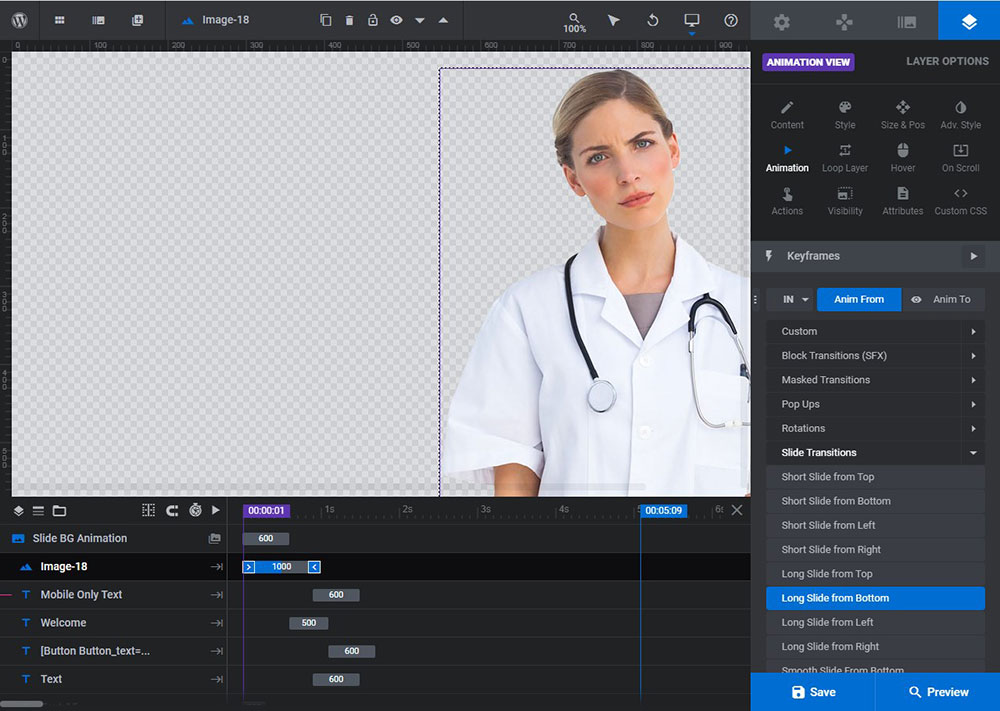This screenshot has width=1000, height=711.
Task: Toggle the timeline grid selection icon
Action: [149, 510]
